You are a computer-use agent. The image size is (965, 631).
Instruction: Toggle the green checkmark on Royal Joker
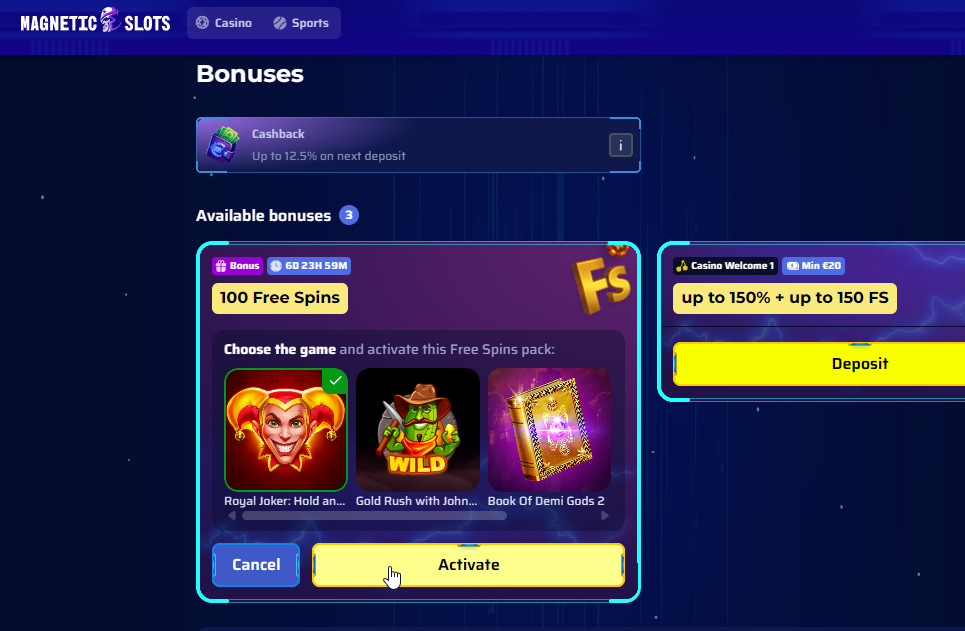point(335,380)
